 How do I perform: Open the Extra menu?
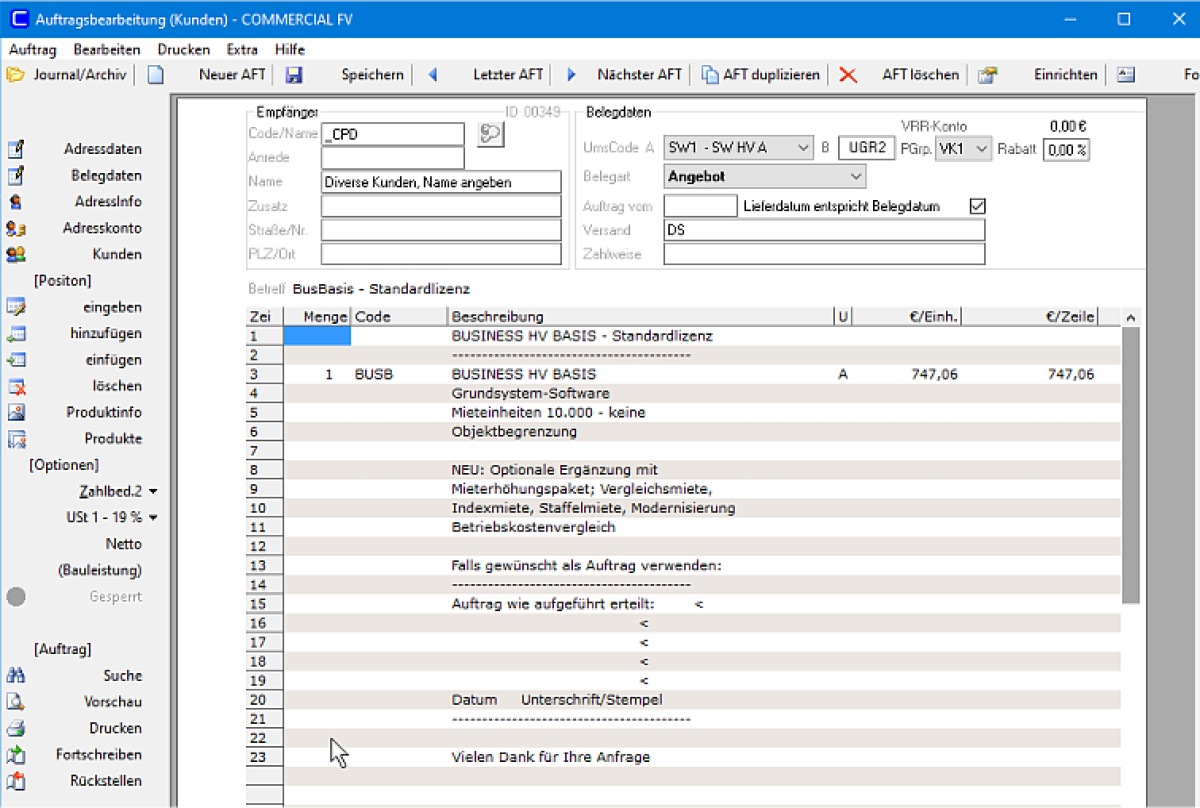pyautogui.click(x=242, y=49)
